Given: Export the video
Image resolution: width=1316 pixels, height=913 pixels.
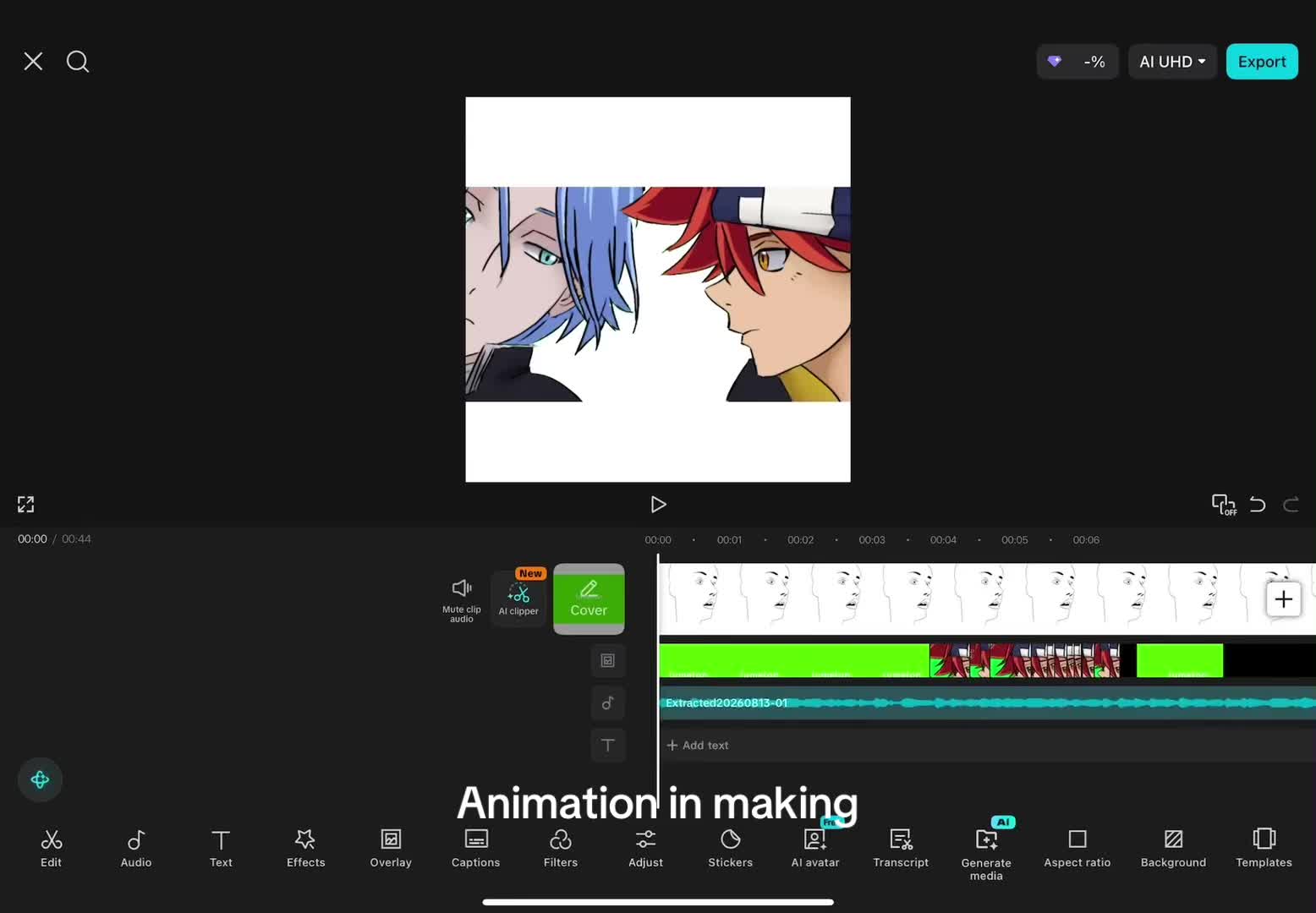Looking at the screenshot, I should pyautogui.click(x=1262, y=62).
